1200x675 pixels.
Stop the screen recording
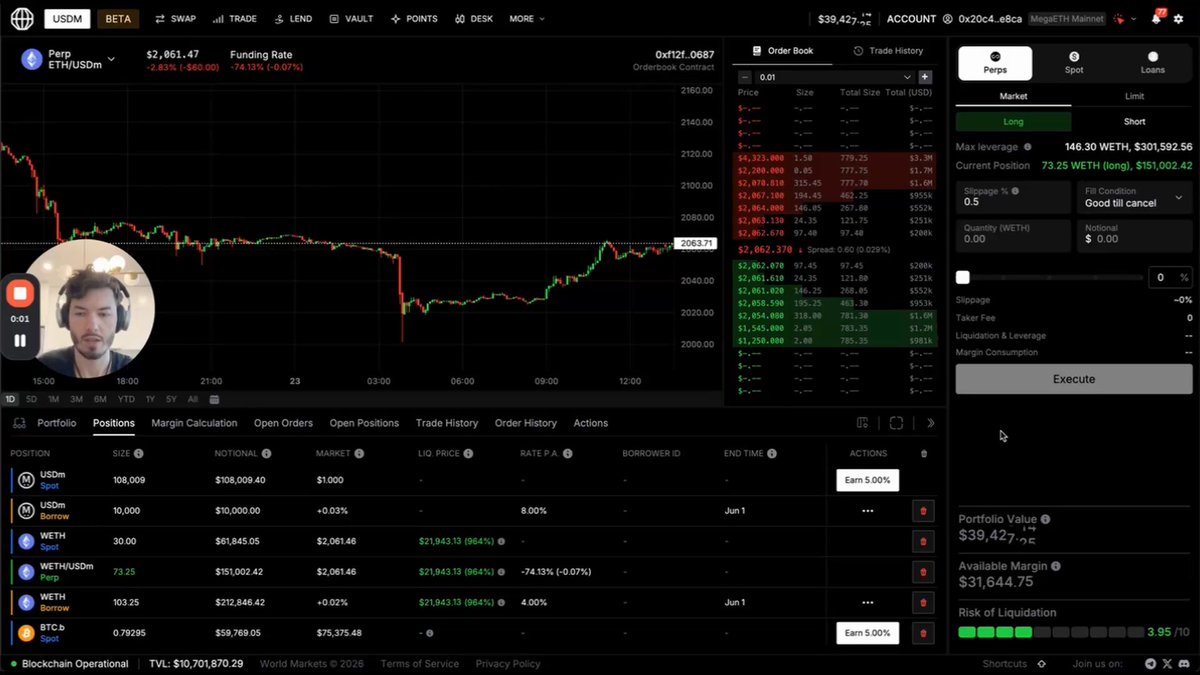19,294
